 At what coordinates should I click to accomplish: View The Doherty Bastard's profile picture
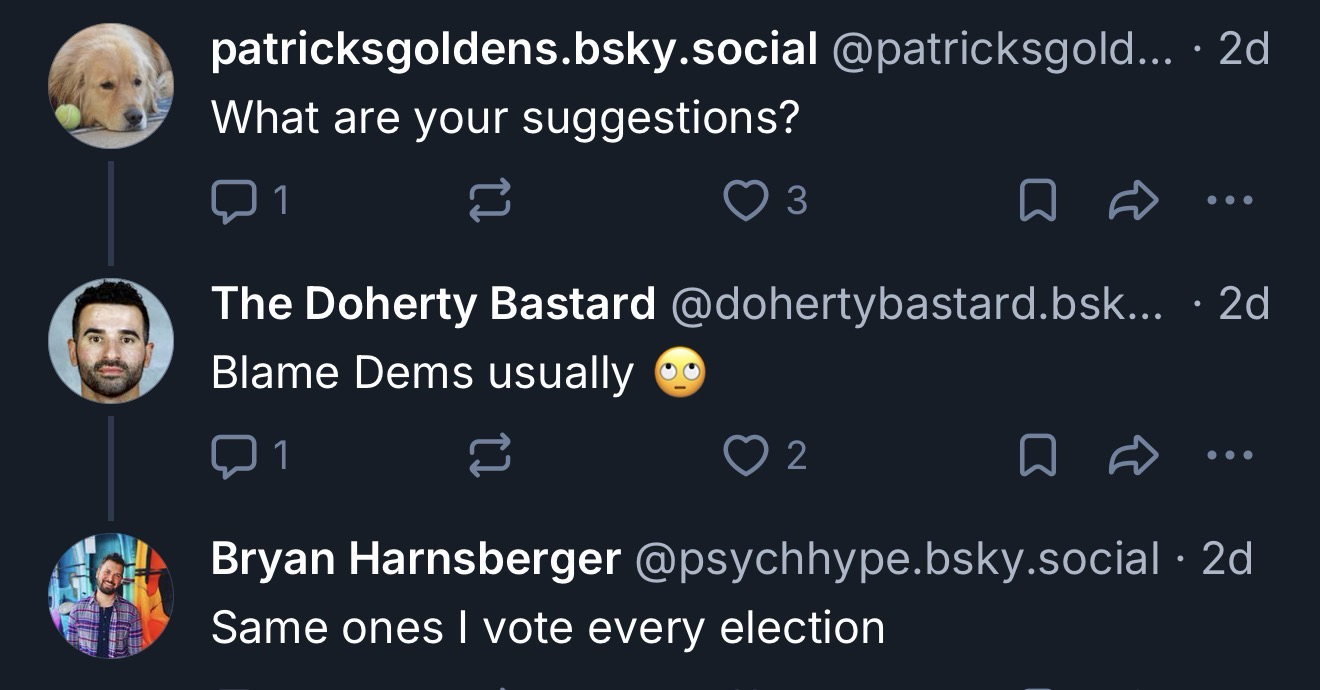[110, 340]
